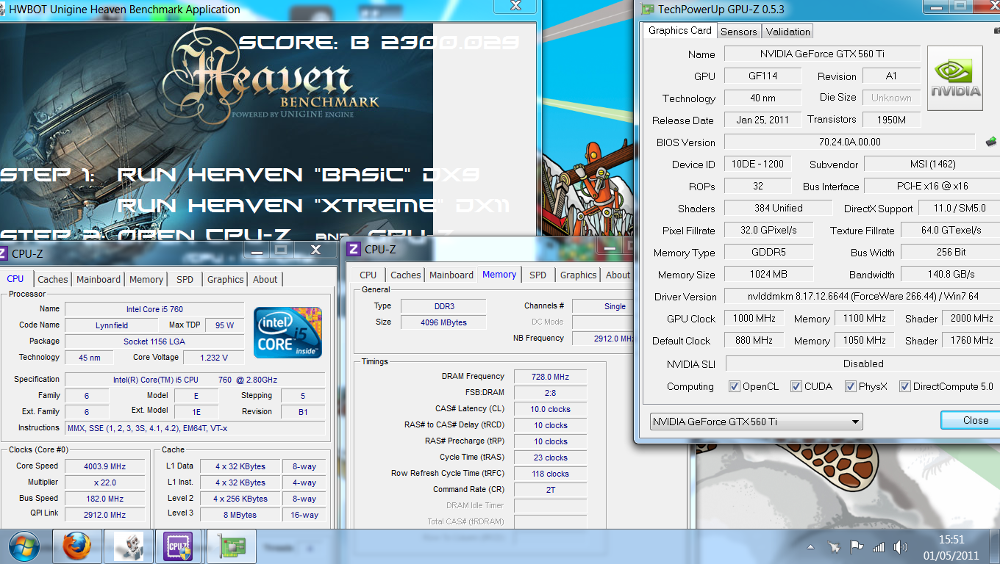This screenshot has height=564, width=1000.
Task: Toggle the DirectCompute 5.0 checkbox
Action: pyautogui.click(x=905, y=386)
